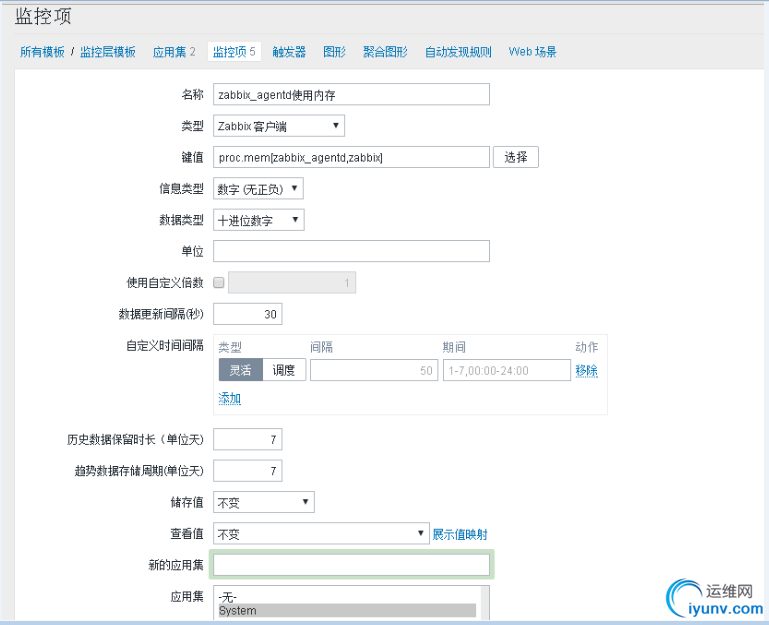Open the 查看值 dropdown
This screenshot has width=769, height=625.
pos(321,534)
